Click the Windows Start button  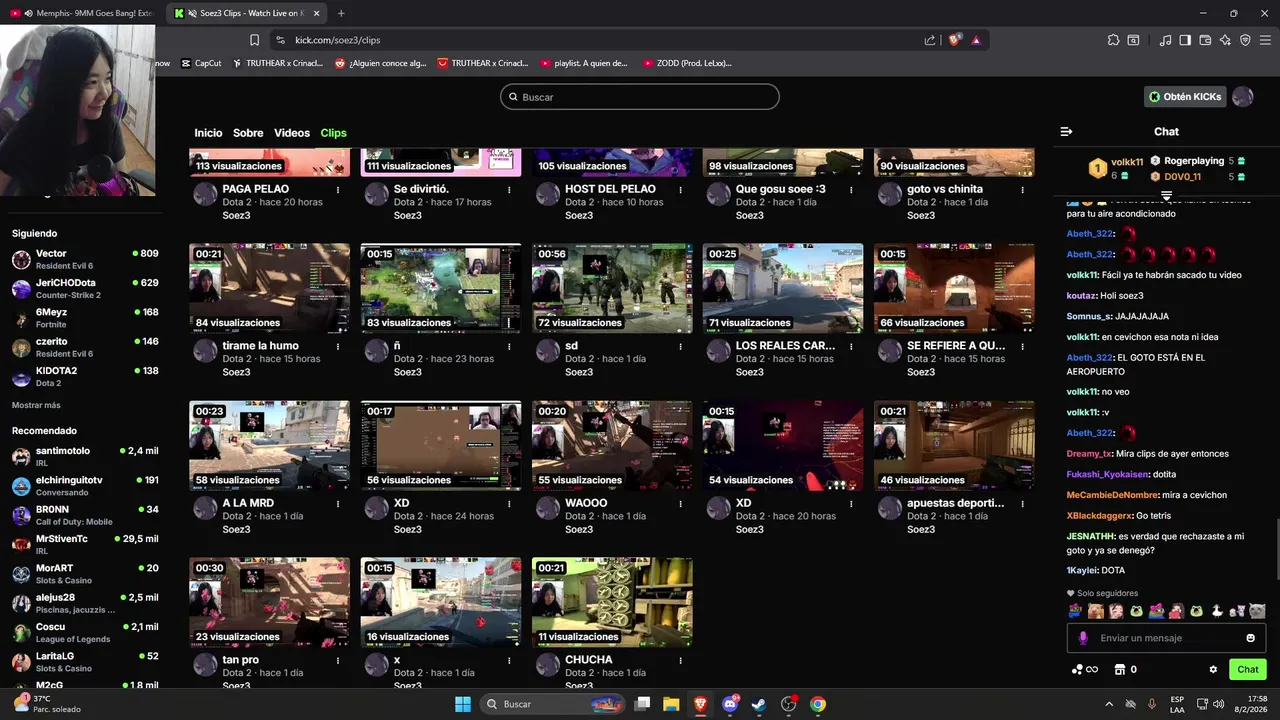(463, 704)
